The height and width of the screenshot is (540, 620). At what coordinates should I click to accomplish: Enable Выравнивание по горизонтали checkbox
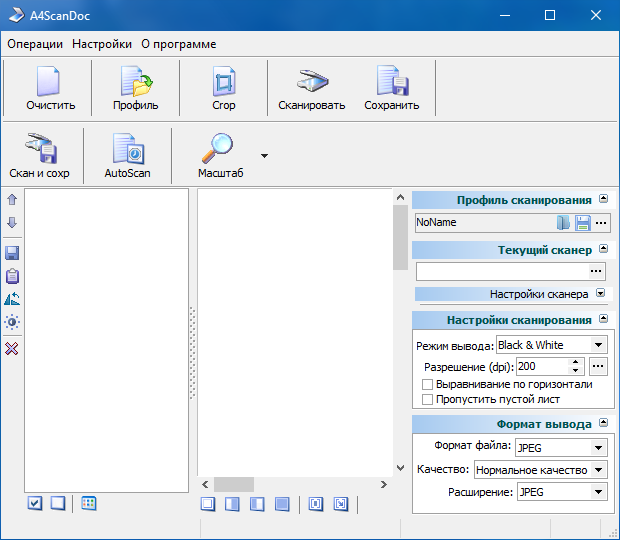click(427, 384)
